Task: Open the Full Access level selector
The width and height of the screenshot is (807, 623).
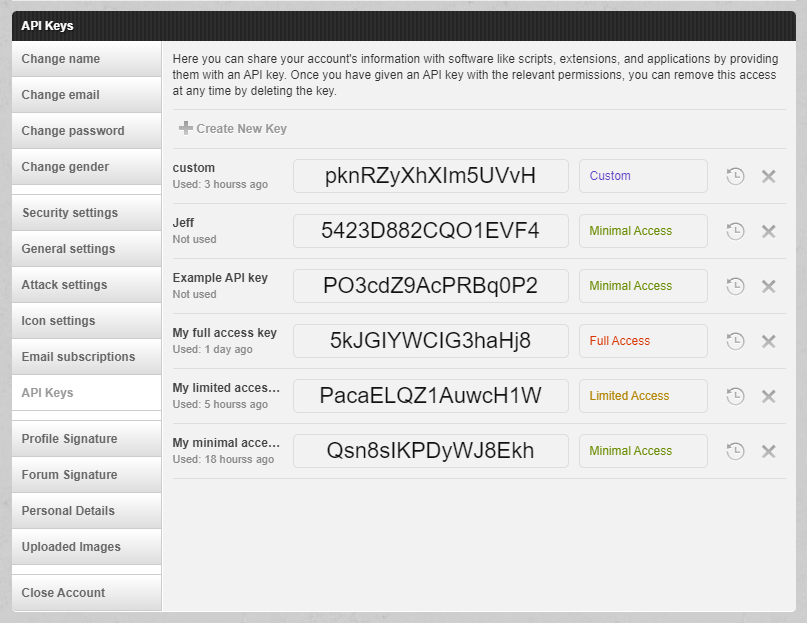Action: click(642, 341)
